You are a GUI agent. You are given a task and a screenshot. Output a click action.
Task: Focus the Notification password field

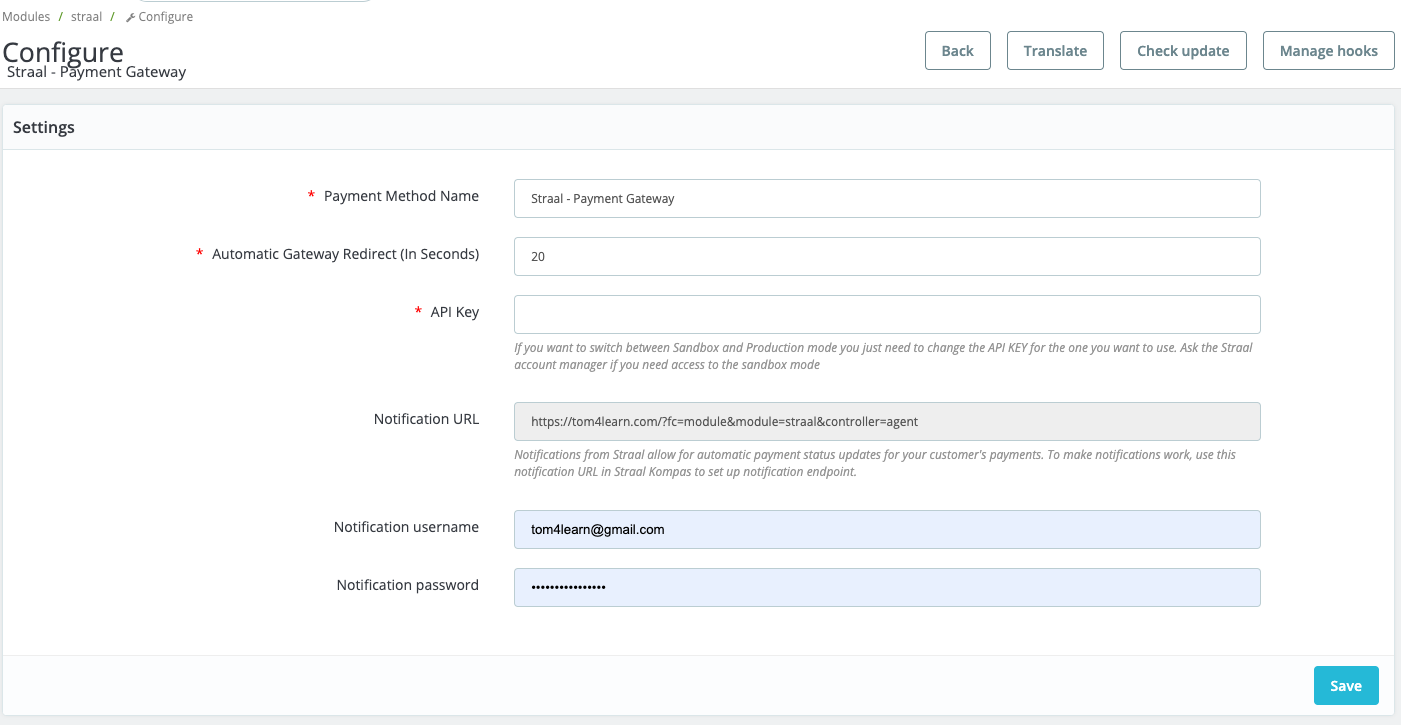887,587
